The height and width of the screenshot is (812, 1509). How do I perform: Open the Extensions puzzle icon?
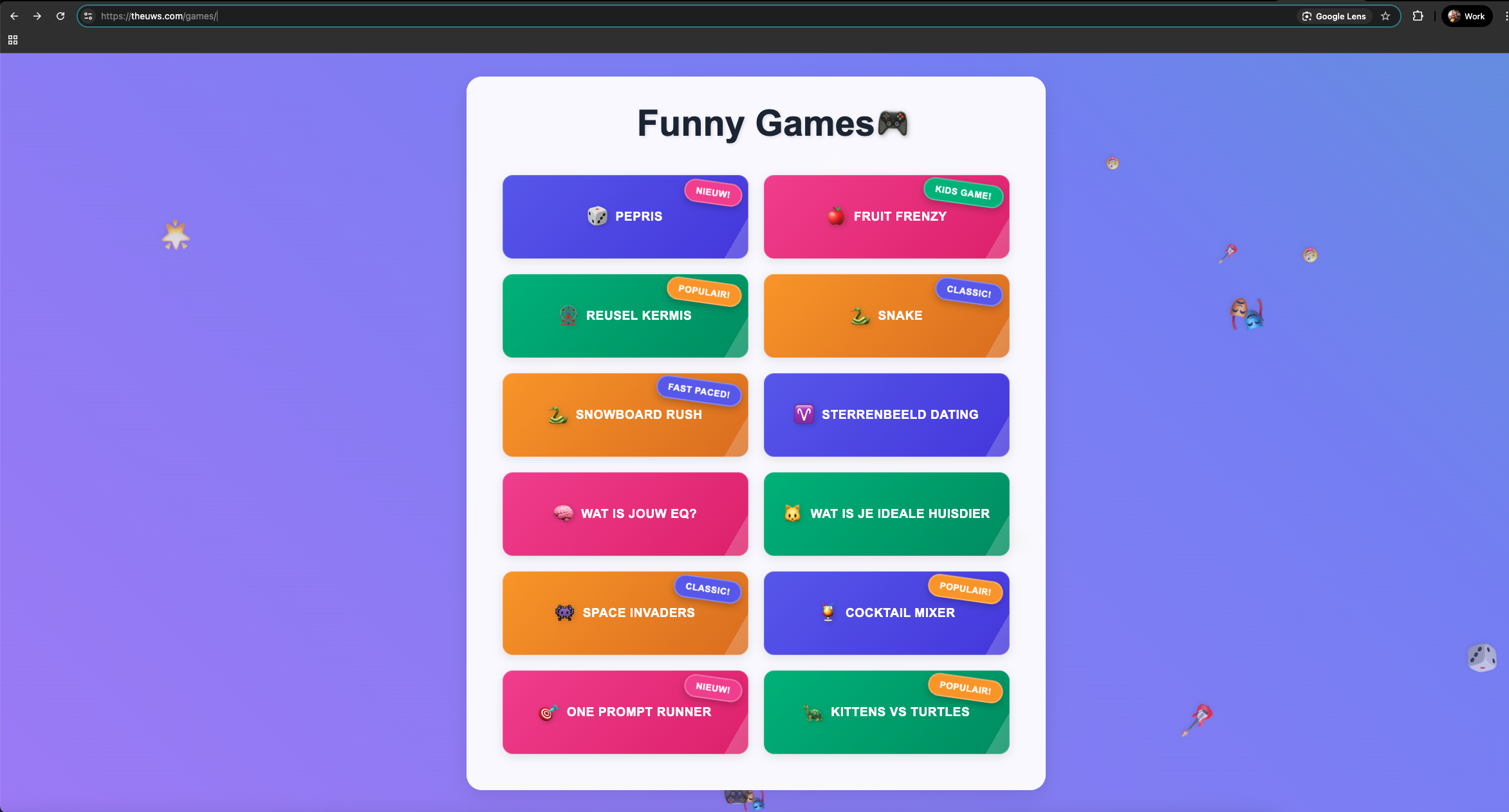click(x=1418, y=16)
